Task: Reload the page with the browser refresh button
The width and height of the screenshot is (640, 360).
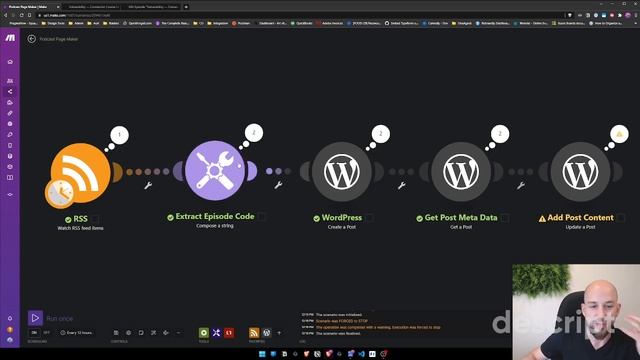Action: 21,15
